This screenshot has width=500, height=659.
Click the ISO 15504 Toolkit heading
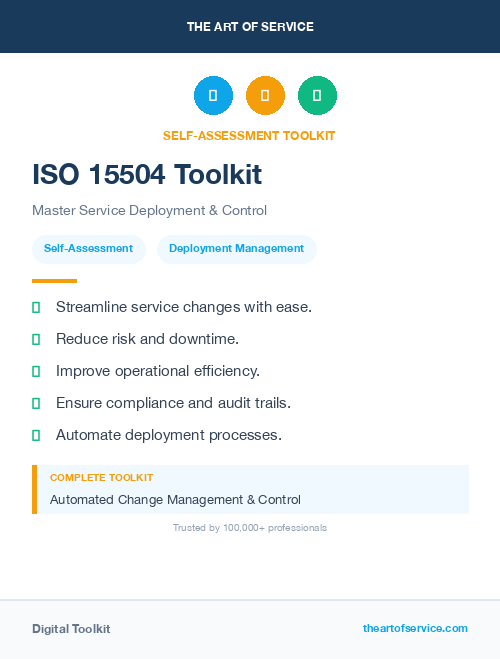(x=147, y=174)
